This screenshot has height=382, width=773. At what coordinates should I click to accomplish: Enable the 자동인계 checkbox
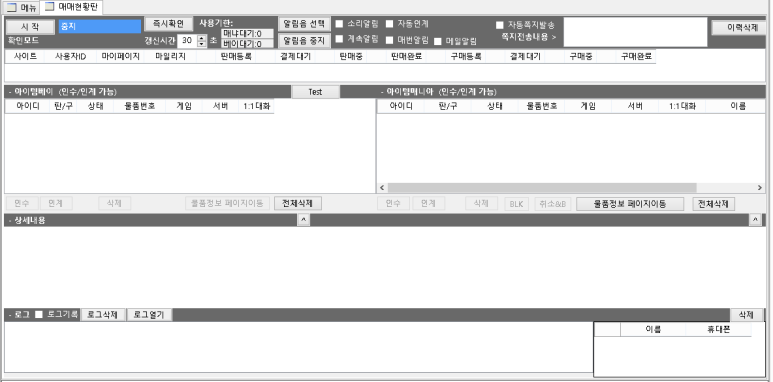coord(389,24)
